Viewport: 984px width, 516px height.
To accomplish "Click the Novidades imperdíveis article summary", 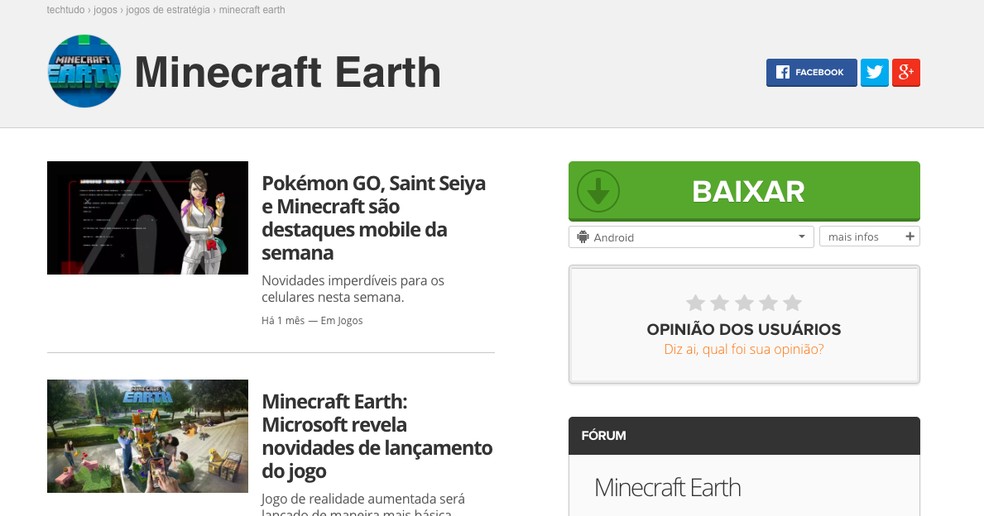I will (x=353, y=289).
